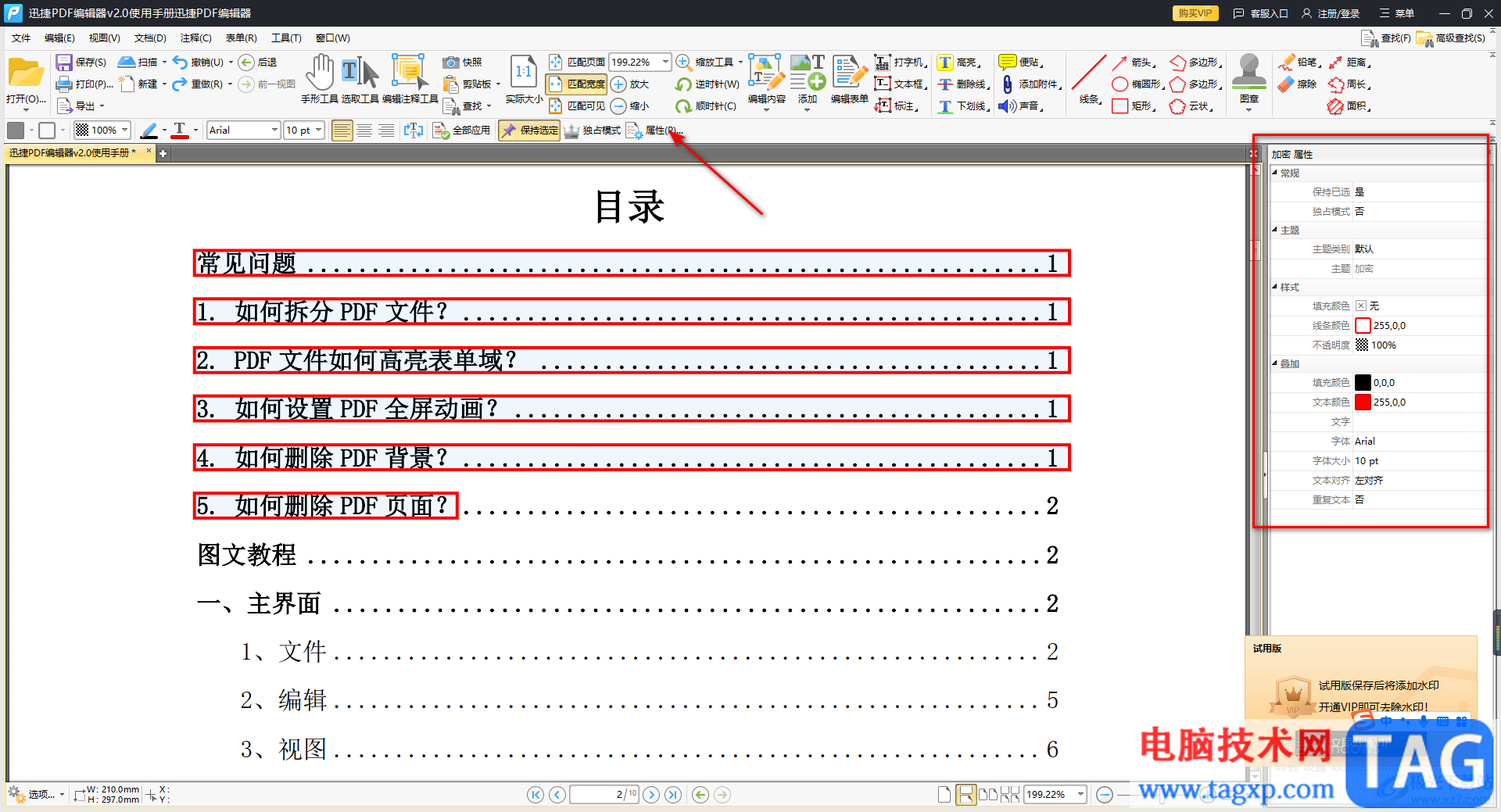1501x812 pixels.
Task: Pick the Highlight tool (高亮)
Action: (x=959, y=63)
